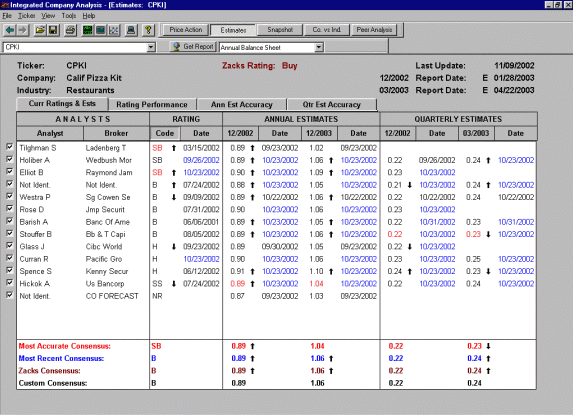Toggle the Rose D analyst checkbox

pos(10,209)
